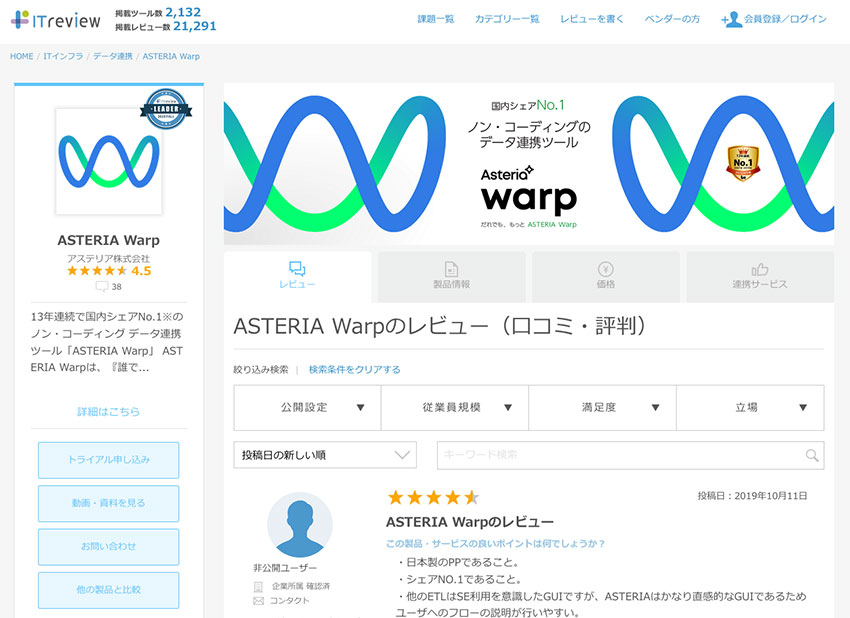Open the 投稿日の新しい順 sort dropdown

[325, 455]
